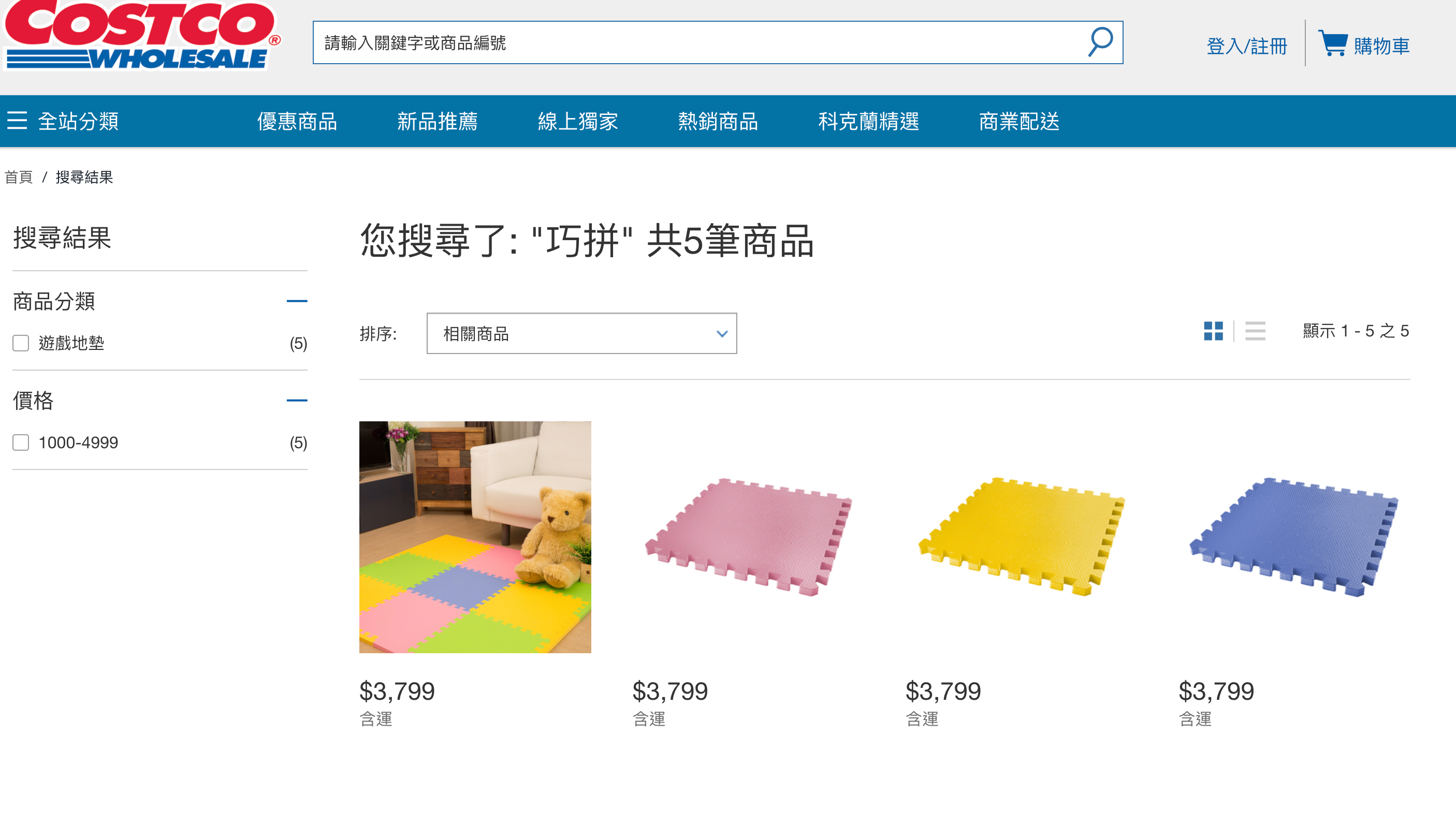Go to 優惠商品 menu item
This screenshot has height=823, width=1456.
click(x=297, y=122)
